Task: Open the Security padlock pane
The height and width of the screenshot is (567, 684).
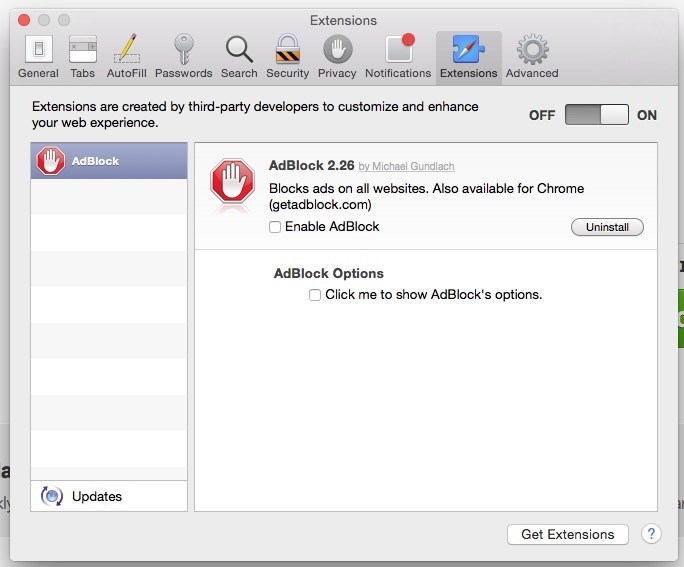Action: [x=287, y=57]
